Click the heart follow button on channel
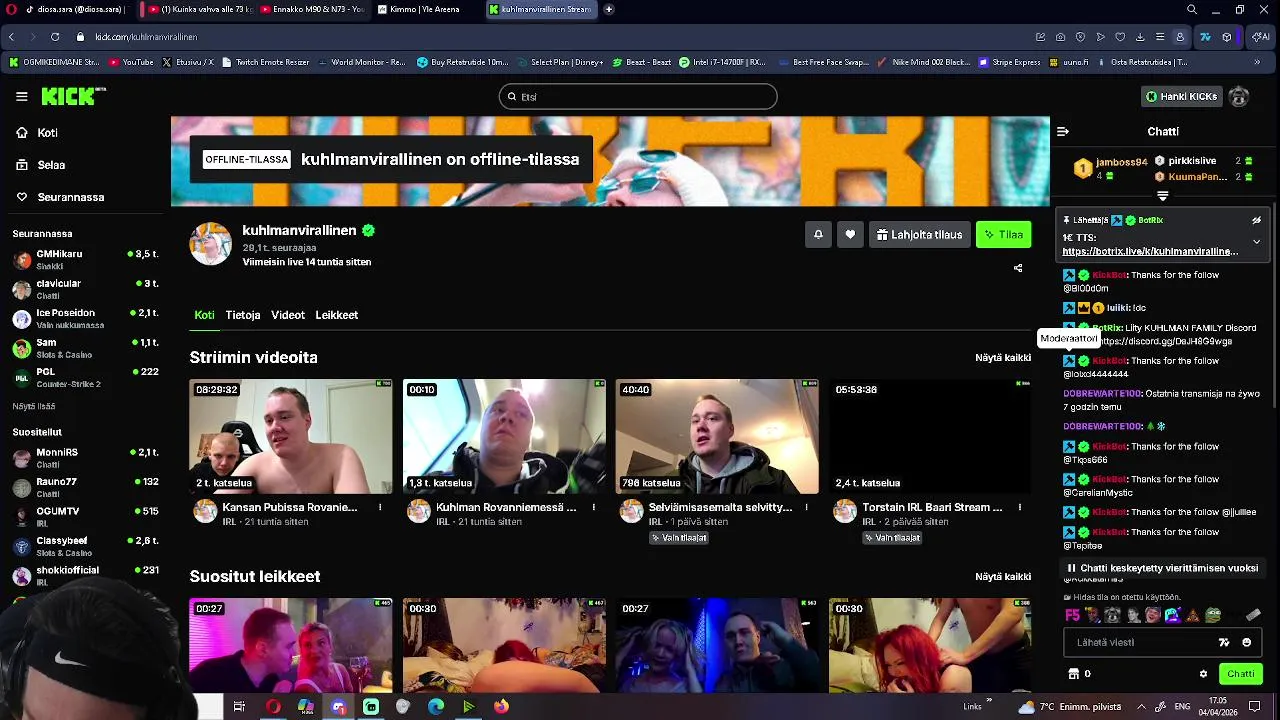 [850, 235]
